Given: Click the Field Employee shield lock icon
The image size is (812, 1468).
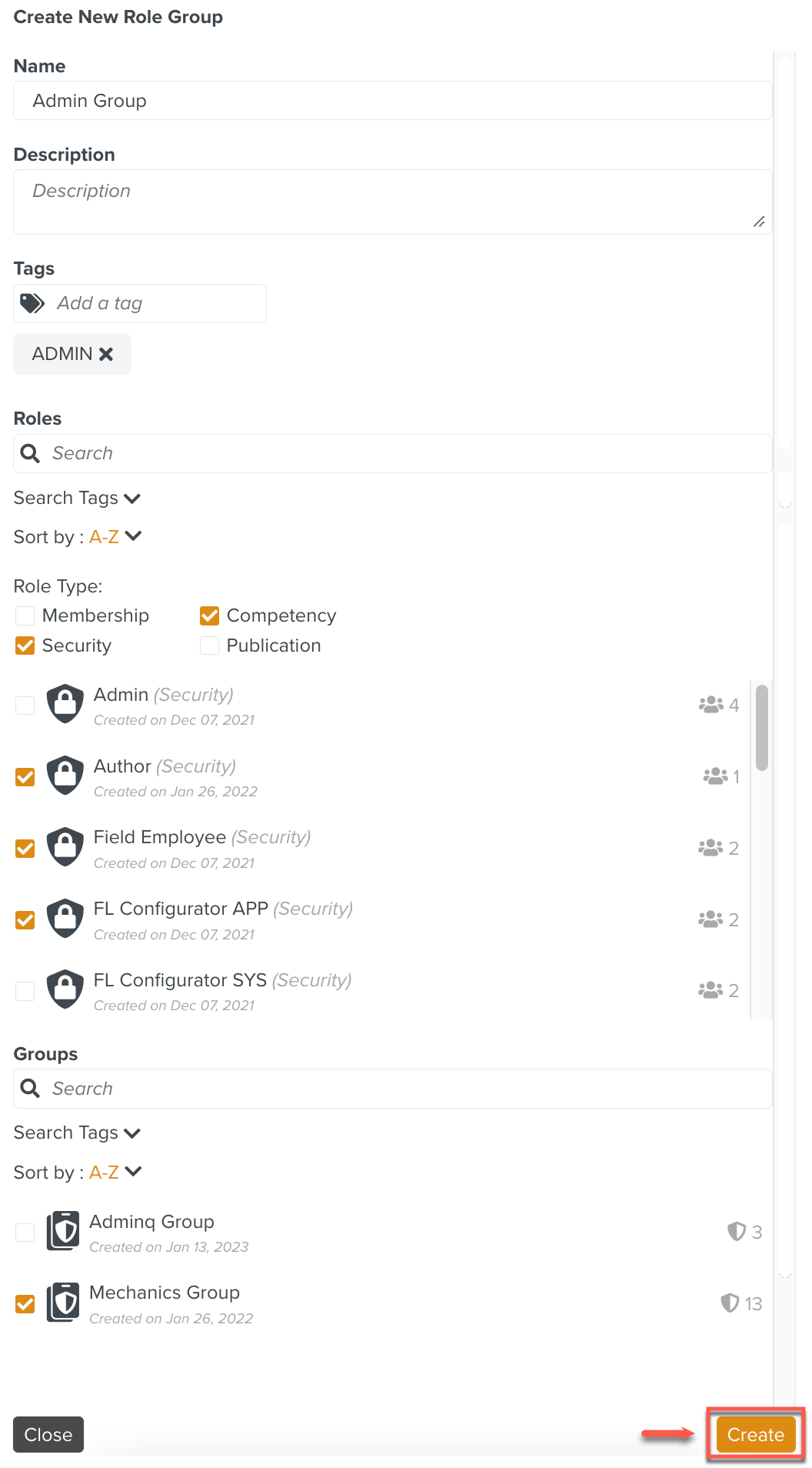Looking at the screenshot, I should pyautogui.click(x=65, y=847).
